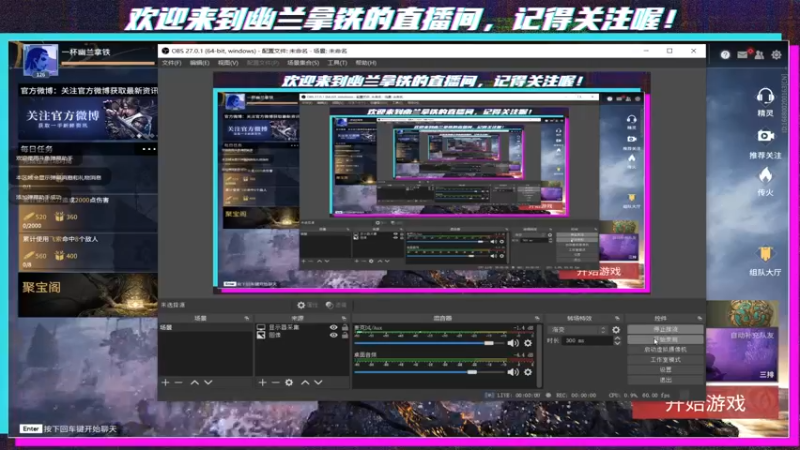Viewport: 800px width, 450px height.
Task: Click the 启动虚拟摄像机 button
Action: [665, 349]
